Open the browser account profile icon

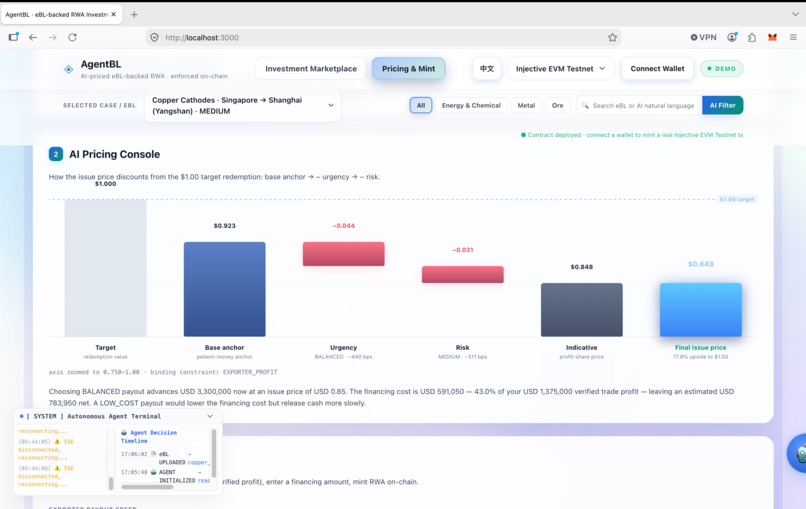[732, 38]
